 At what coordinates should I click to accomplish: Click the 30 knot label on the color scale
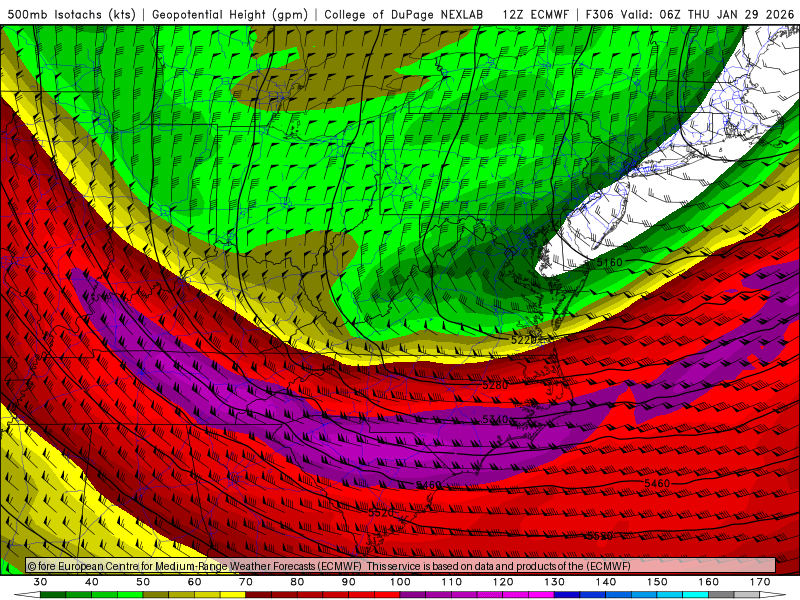click(40, 581)
